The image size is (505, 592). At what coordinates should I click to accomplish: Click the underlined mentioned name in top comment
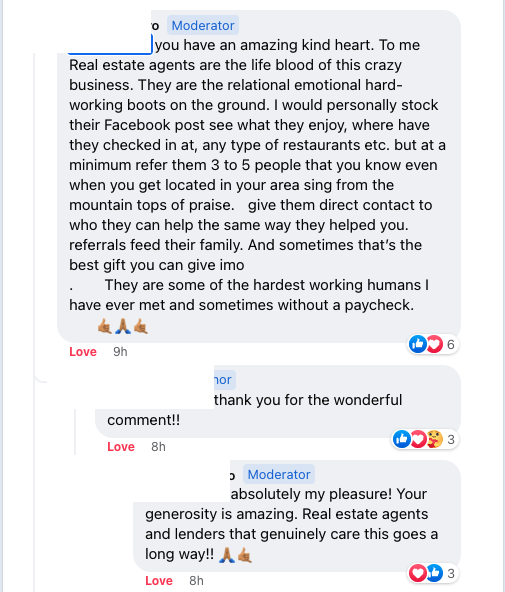tap(110, 45)
